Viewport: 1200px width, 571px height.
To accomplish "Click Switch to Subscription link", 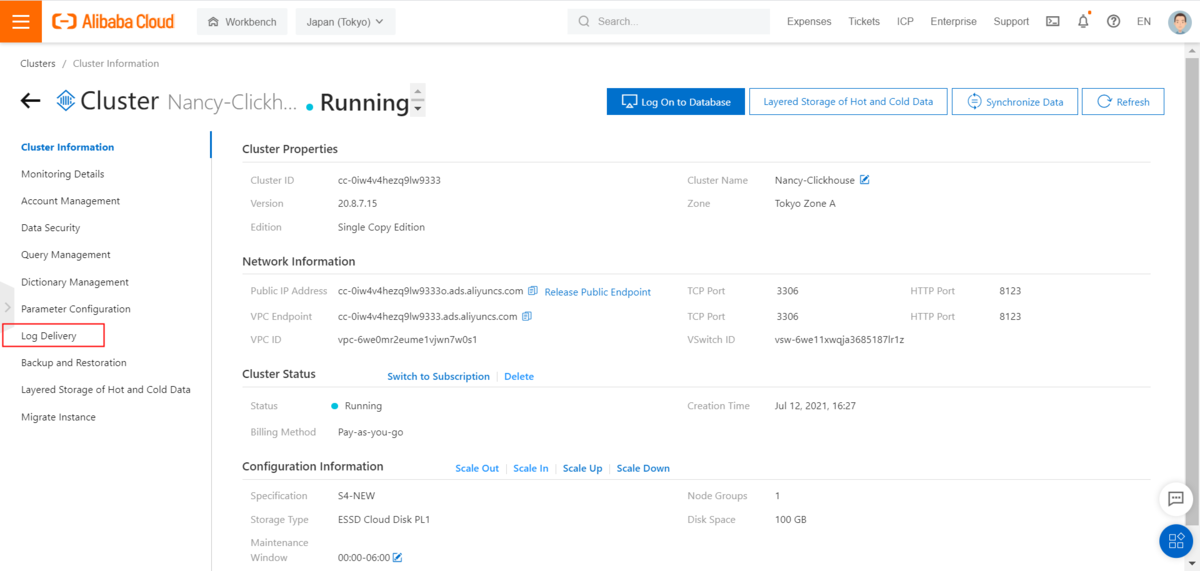I will pos(439,376).
